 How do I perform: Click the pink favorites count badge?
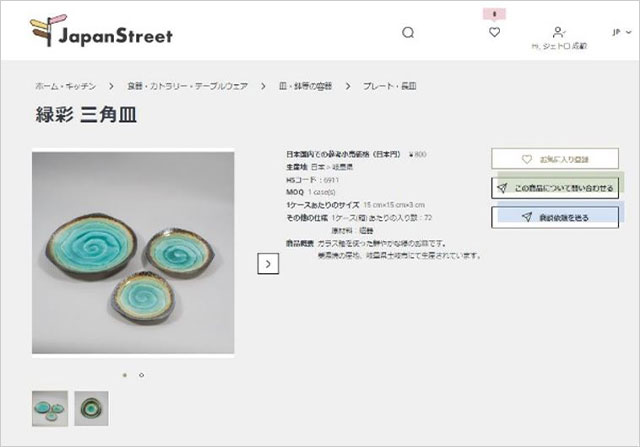(494, 14)
